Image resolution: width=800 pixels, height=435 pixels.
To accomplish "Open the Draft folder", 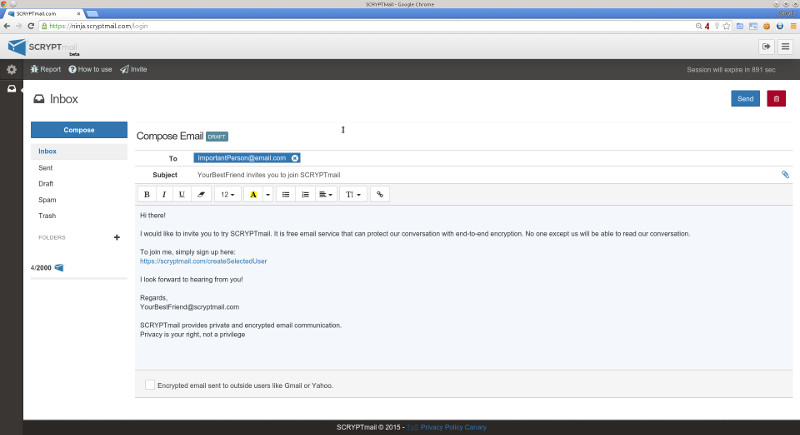I will click(x=46, y=184).
